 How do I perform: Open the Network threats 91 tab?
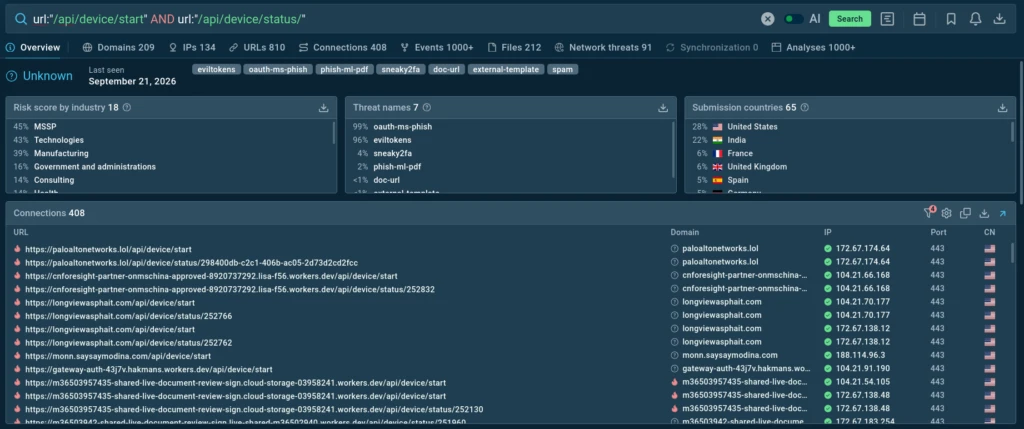(603, 48)
